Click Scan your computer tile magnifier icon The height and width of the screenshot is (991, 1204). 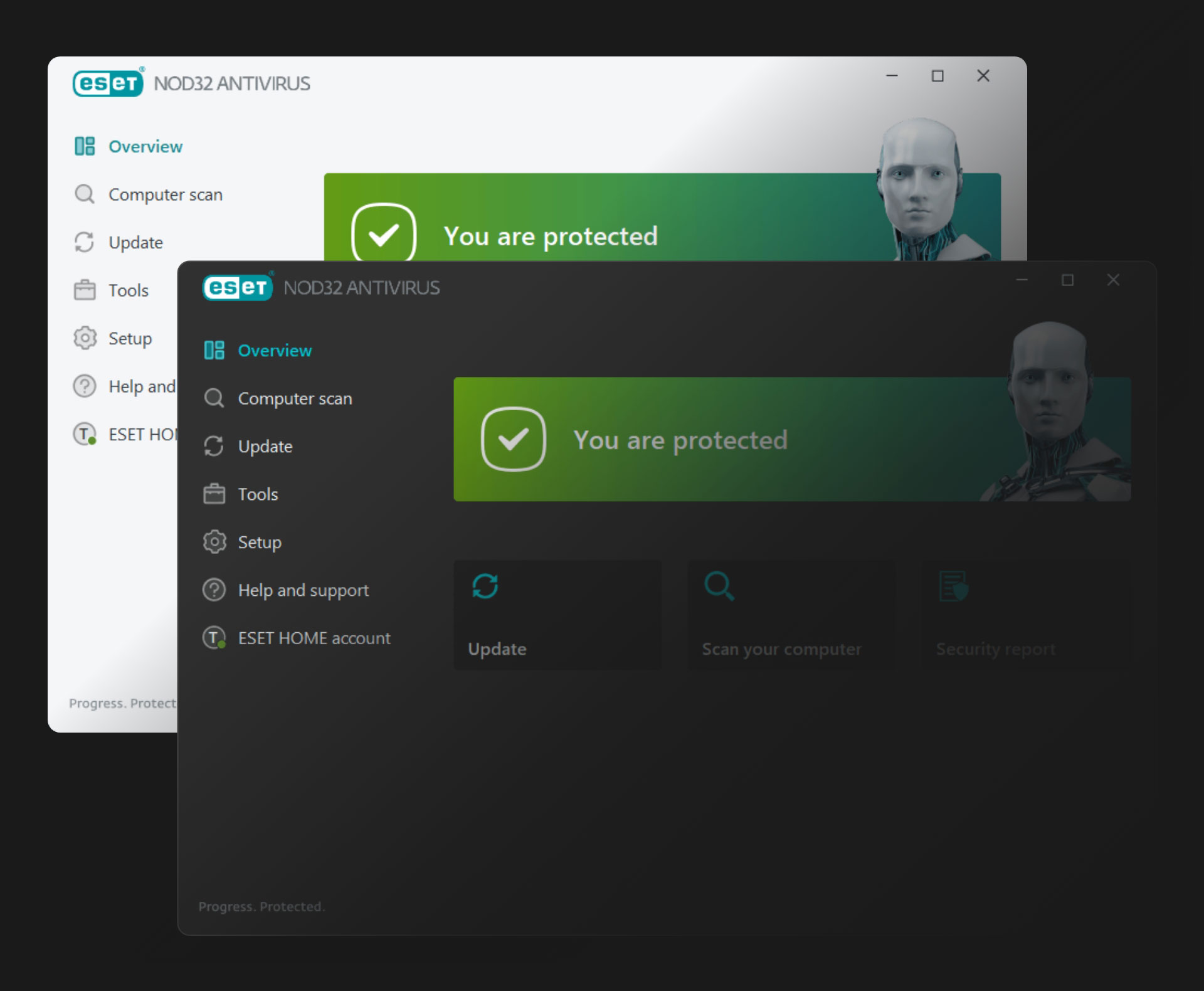click(719, 586)
